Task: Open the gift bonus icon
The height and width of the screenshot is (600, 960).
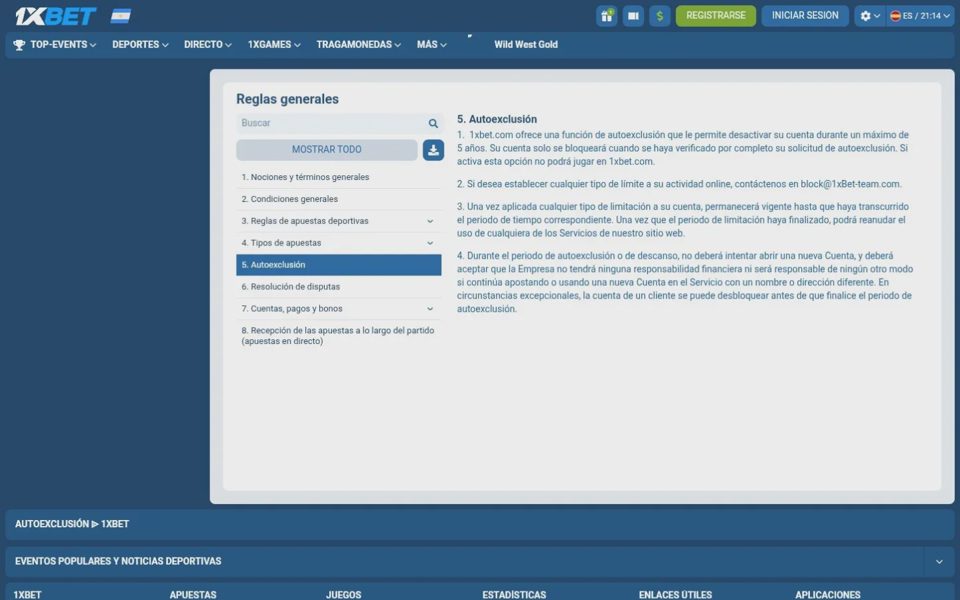Action: [606, 16]
